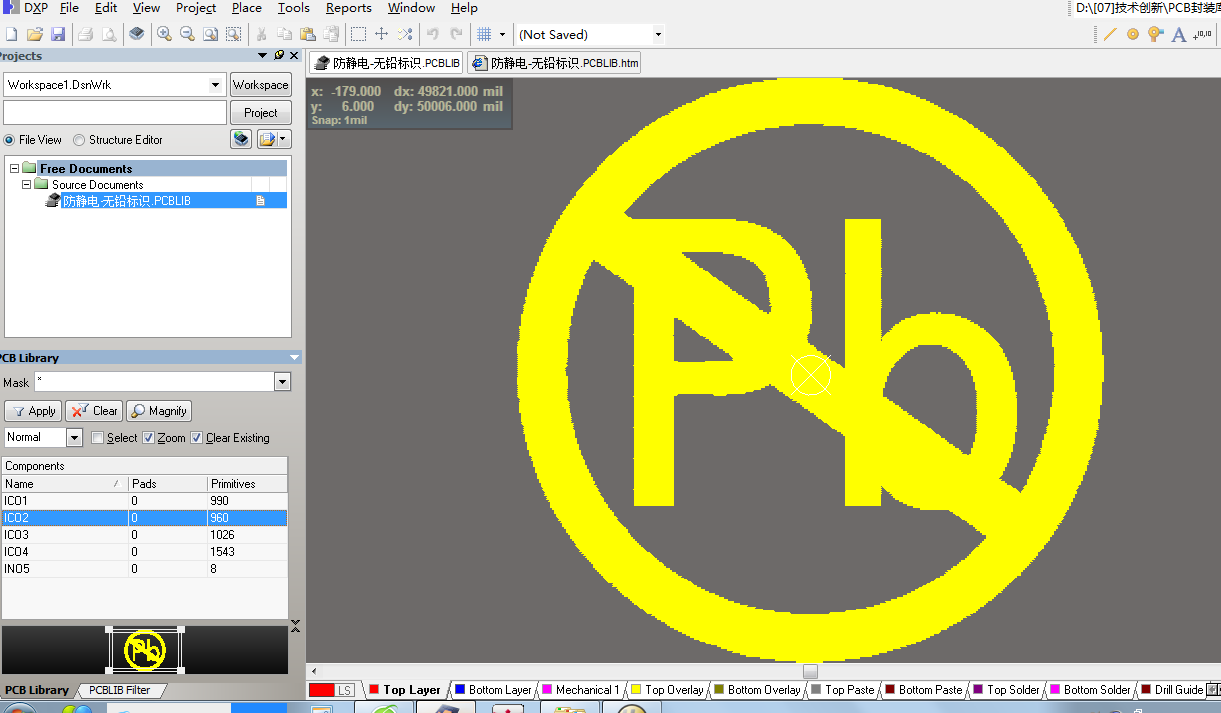Click the Print icon in the toolbar
The height and width of the screenshot is (713, 1221).
tap(86, 34)
